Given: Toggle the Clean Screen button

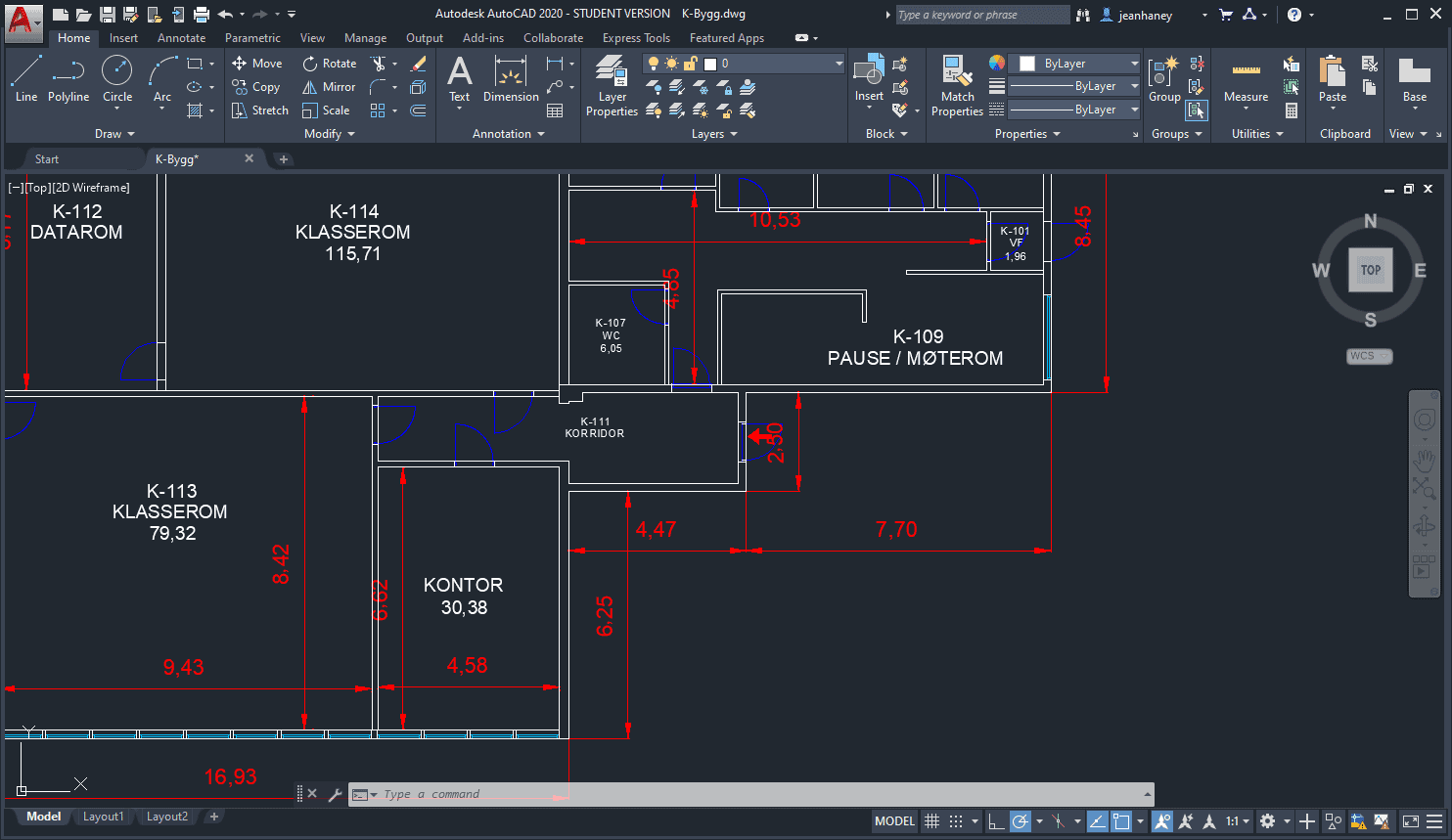Looking at the screenshot, I should [x=1411, y=821].
